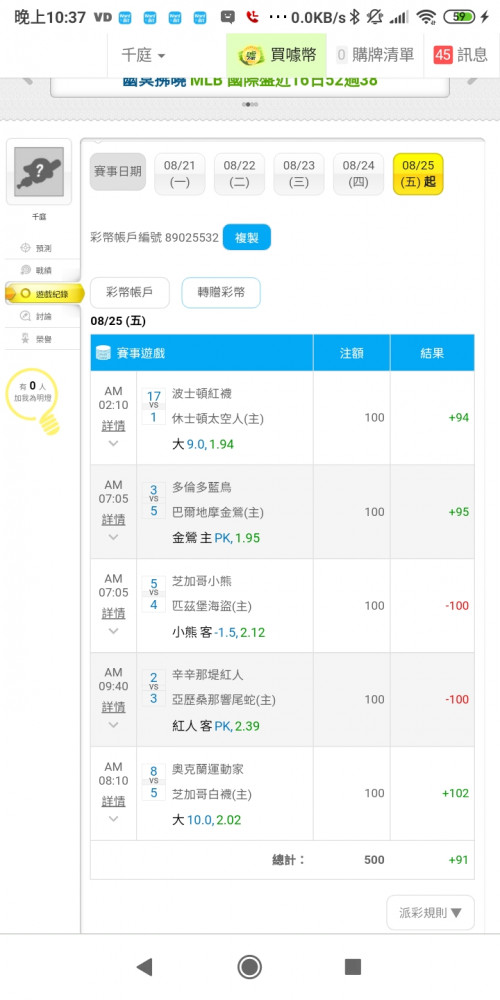This screenshot has height=1000, width=500.
Task: Click the 大 9.0, 1.94 bet line
Action: (x=203, y=445)
